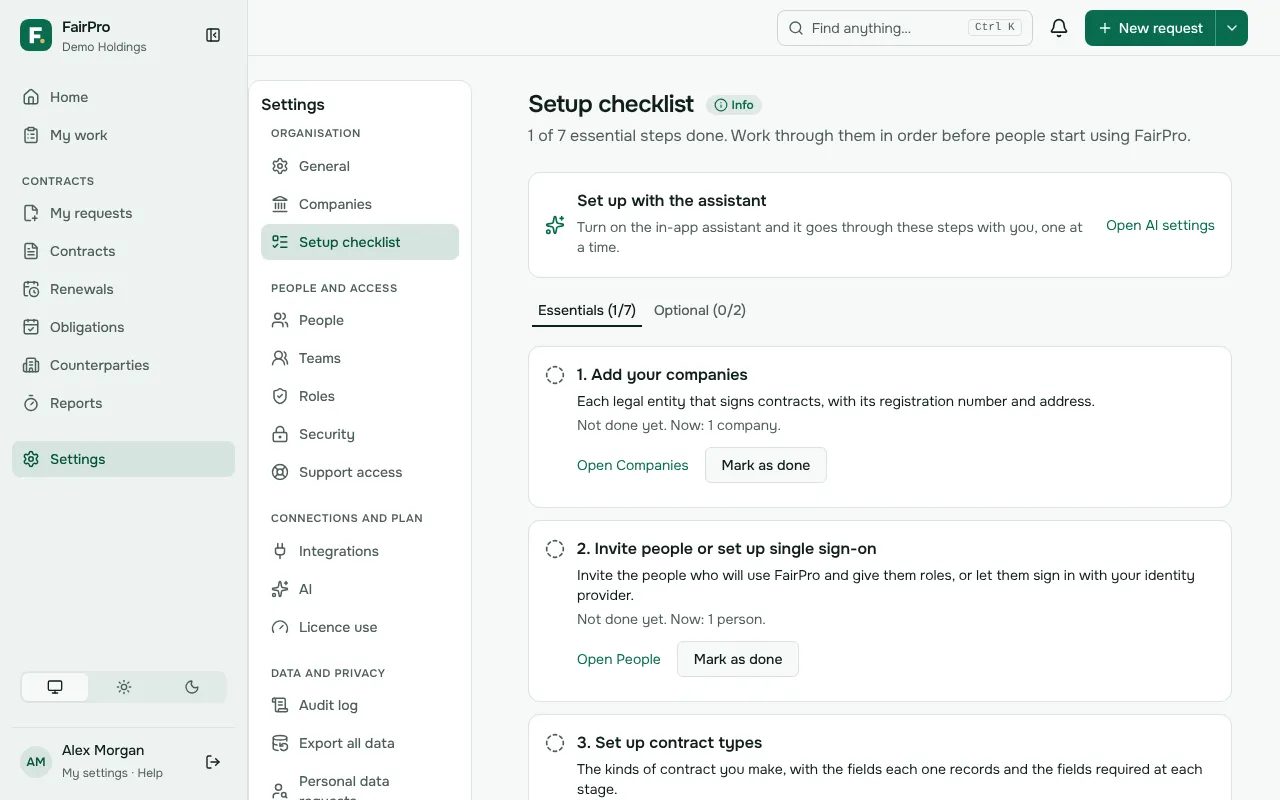This screenshot has width=1280, height=800.
Task: Open Contracts in sidebar
Action: click(x=123, y=251)
